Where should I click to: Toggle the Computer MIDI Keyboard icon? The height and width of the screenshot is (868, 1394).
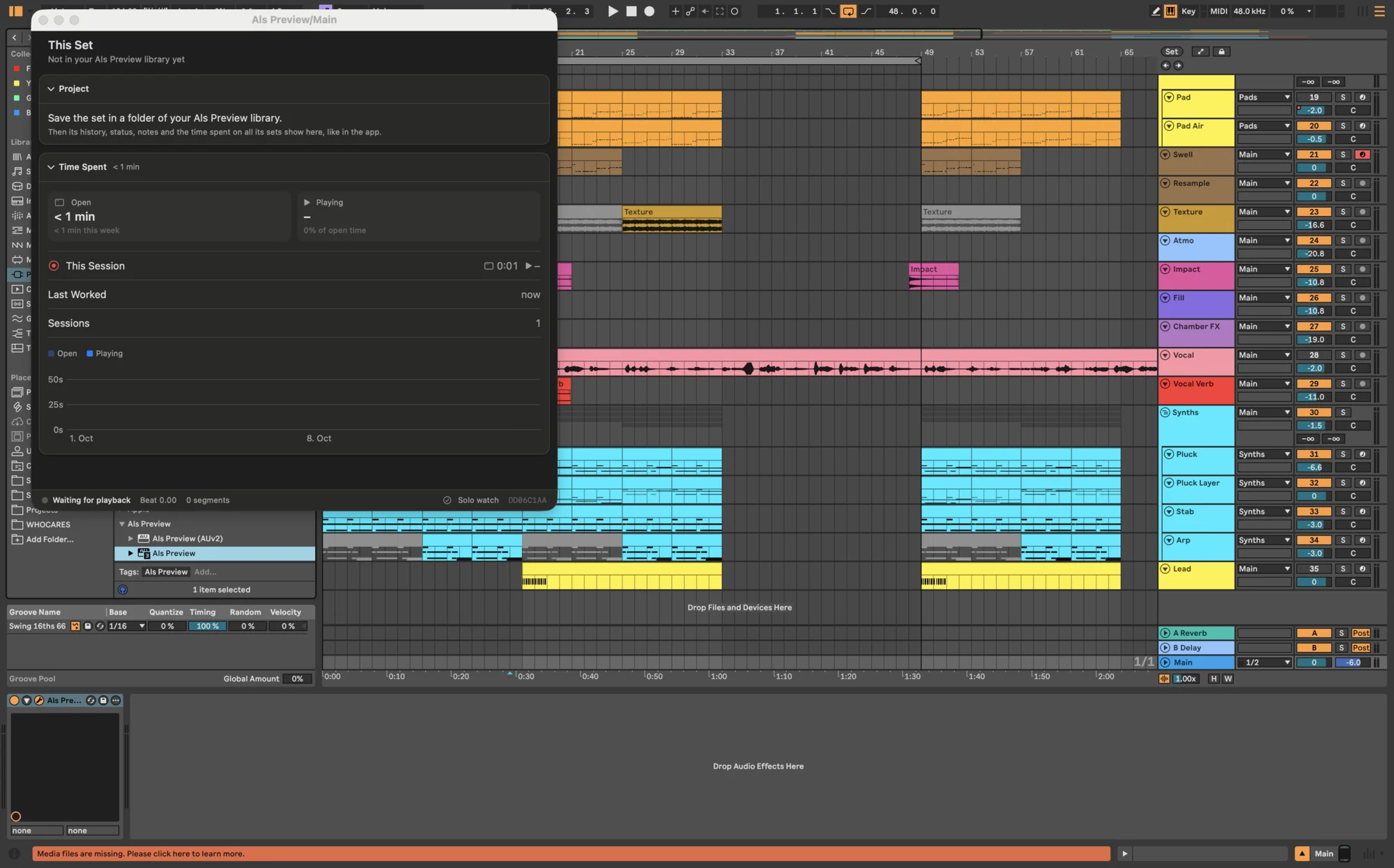point(1170,11)
